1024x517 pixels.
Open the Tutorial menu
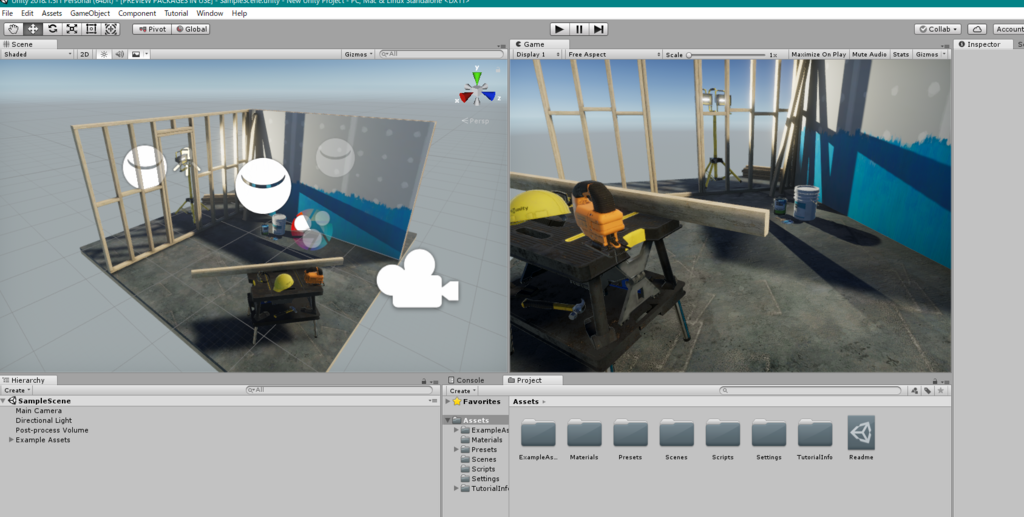pyautogui.click(x=176, y=13)
